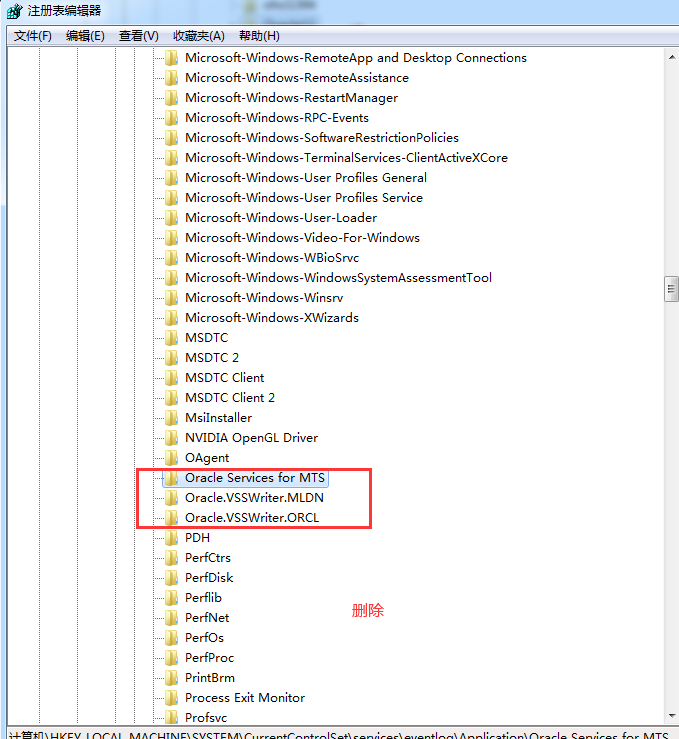Image resolution: width=679 pixels, height=739 pixels.
Task: Click folder icon next to MsiInstaller
Action: tap(172, 418)
